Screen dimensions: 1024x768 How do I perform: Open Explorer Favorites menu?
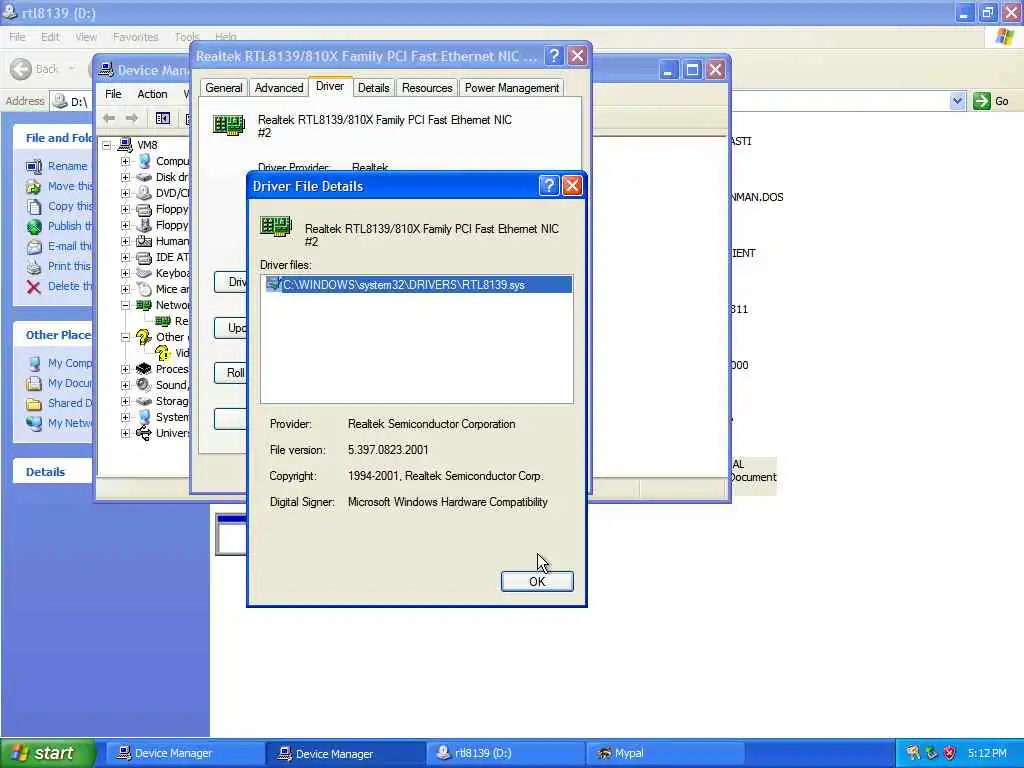click(x=135, y=37)
